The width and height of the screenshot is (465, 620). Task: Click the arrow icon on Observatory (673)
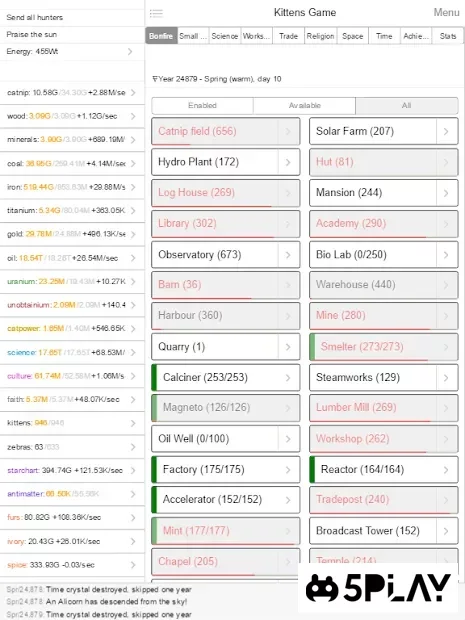288,255
